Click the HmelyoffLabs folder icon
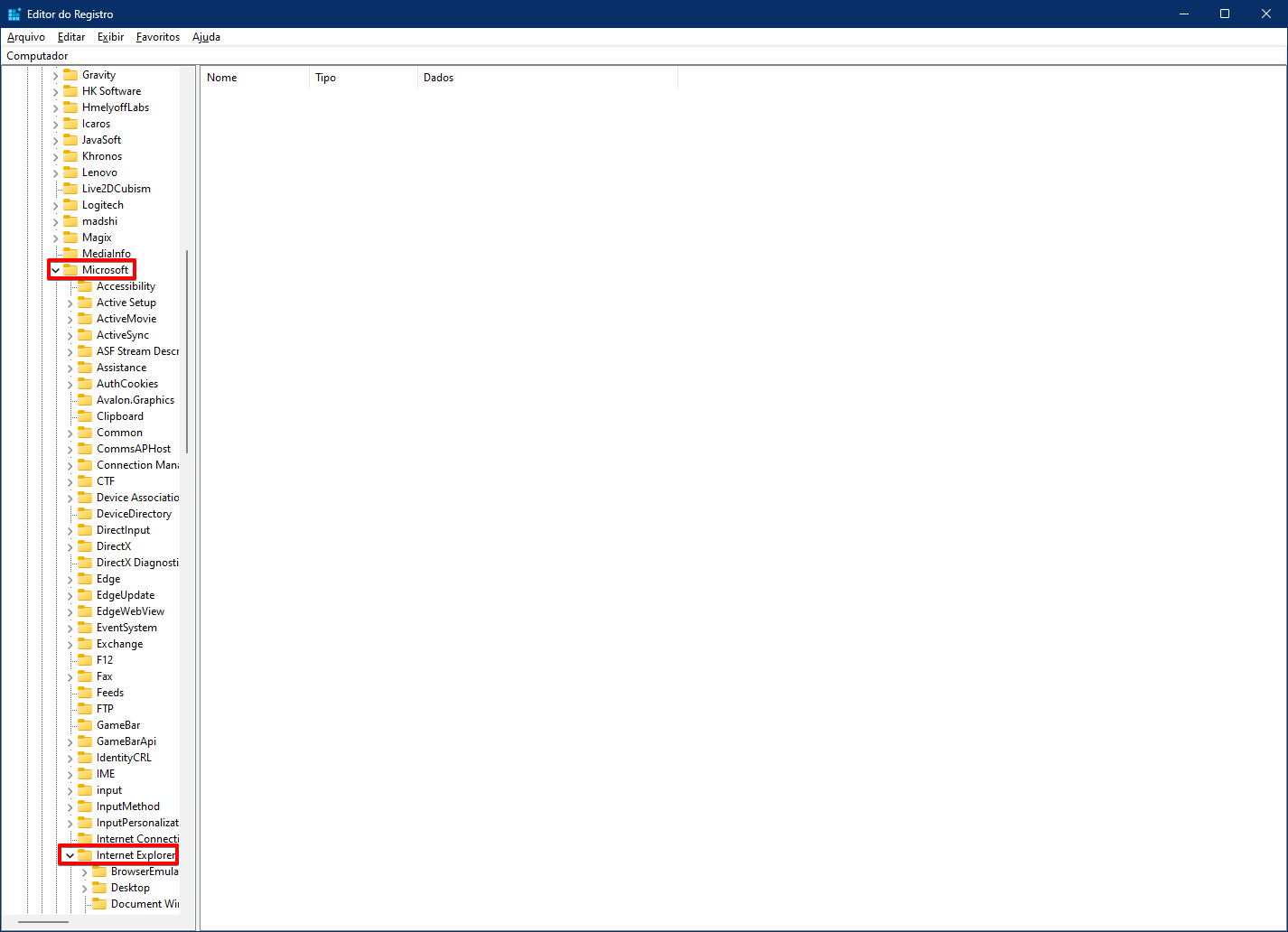1288x932 pixels. tap(70, 107)
